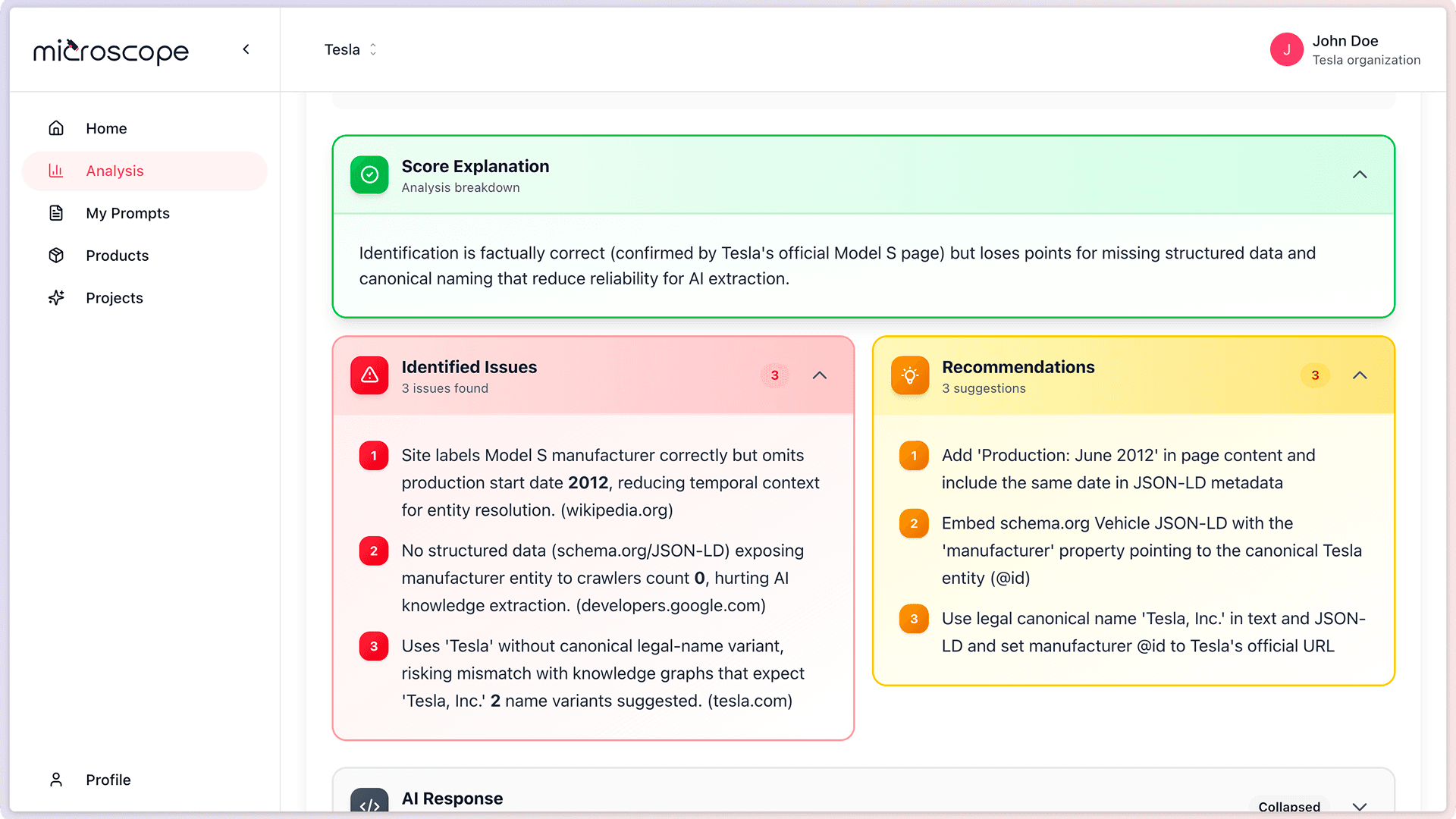1456x819 pixels.
Task: Click the Analysis chart icon
Action: [56, 171]
